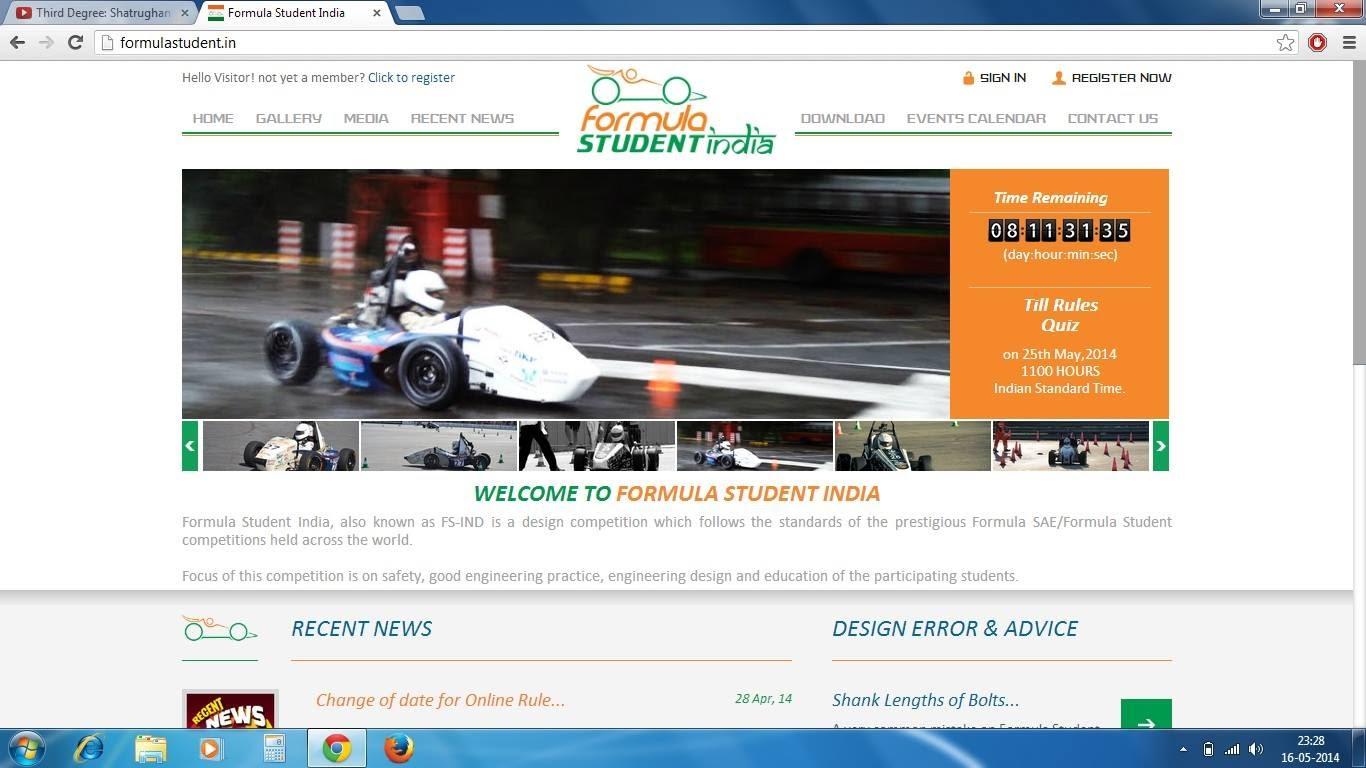1366x768 pixels.
Task: Open the Windows Start menu
Action: [25, 748]
